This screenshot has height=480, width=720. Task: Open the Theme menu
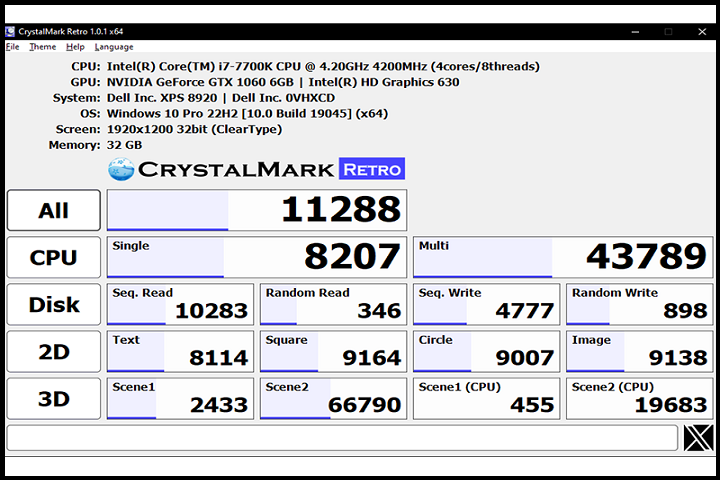[x=42, y=47]
